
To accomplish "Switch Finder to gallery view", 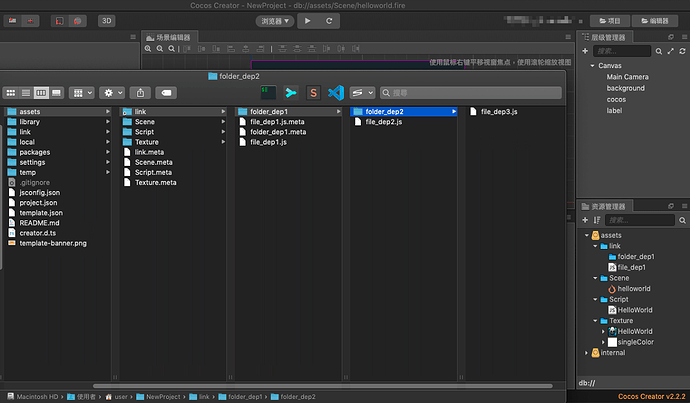I will (56, 93).
